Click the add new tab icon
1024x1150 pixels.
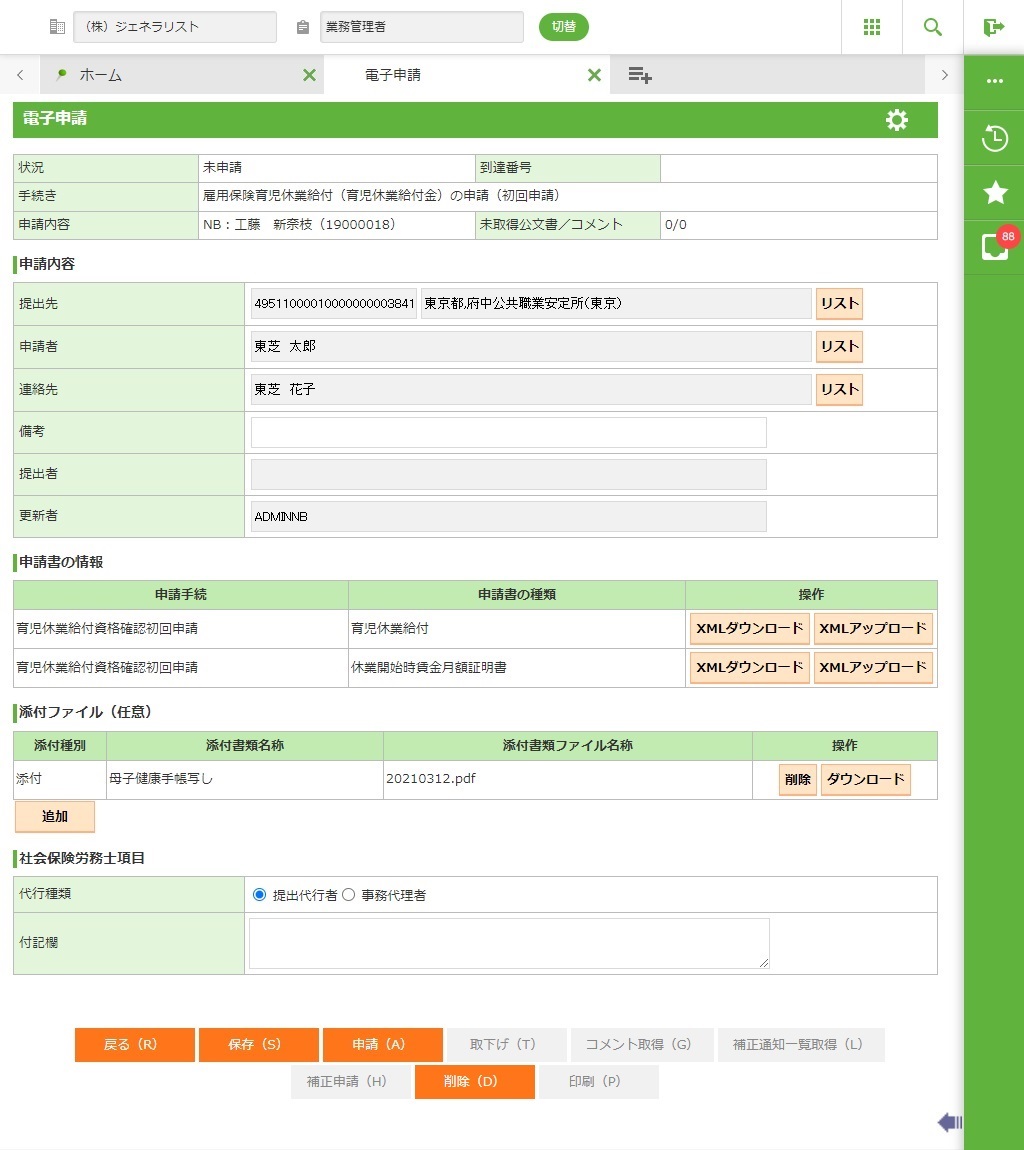(x=640, y=75)
